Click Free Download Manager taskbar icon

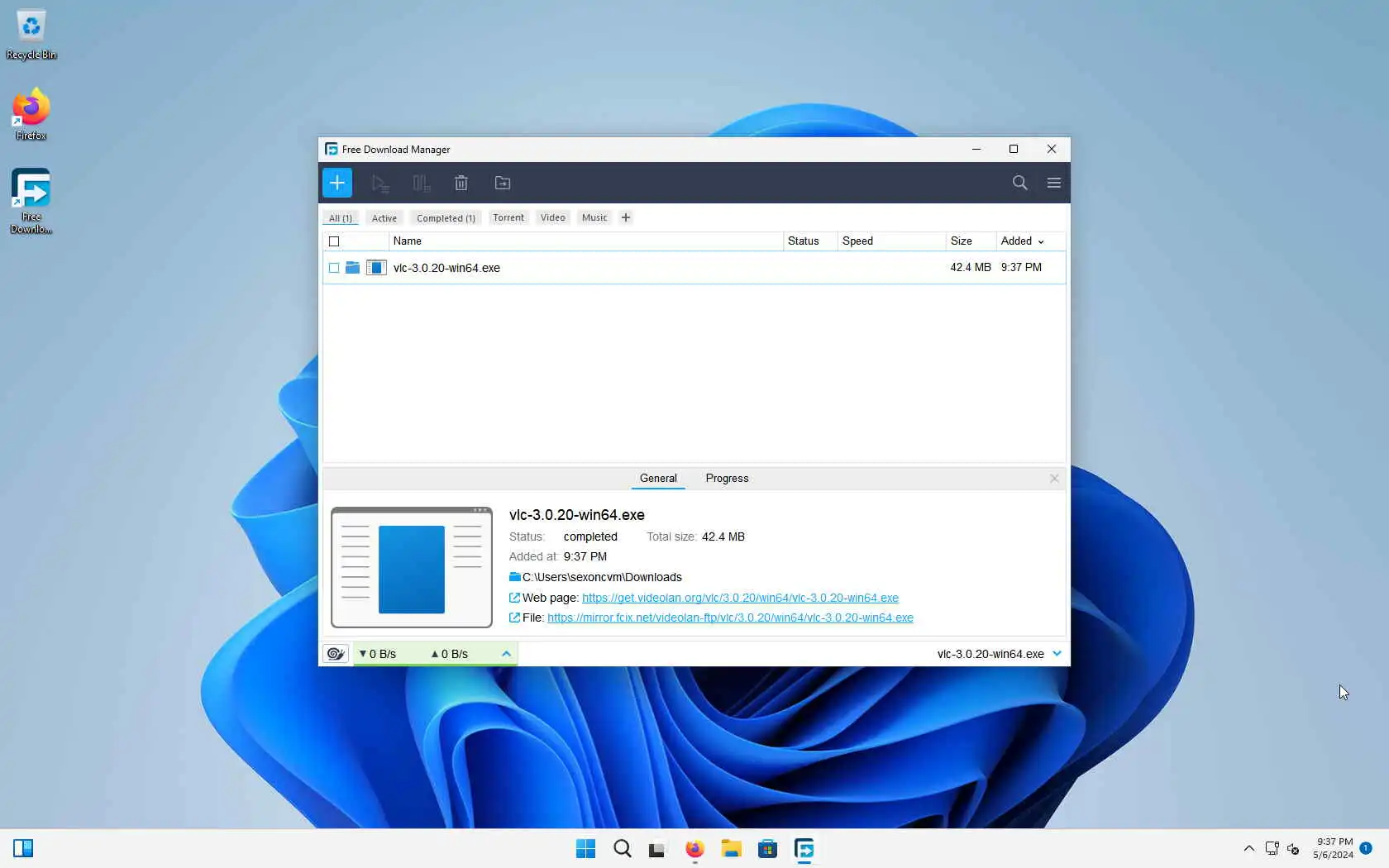pos(804,849)
